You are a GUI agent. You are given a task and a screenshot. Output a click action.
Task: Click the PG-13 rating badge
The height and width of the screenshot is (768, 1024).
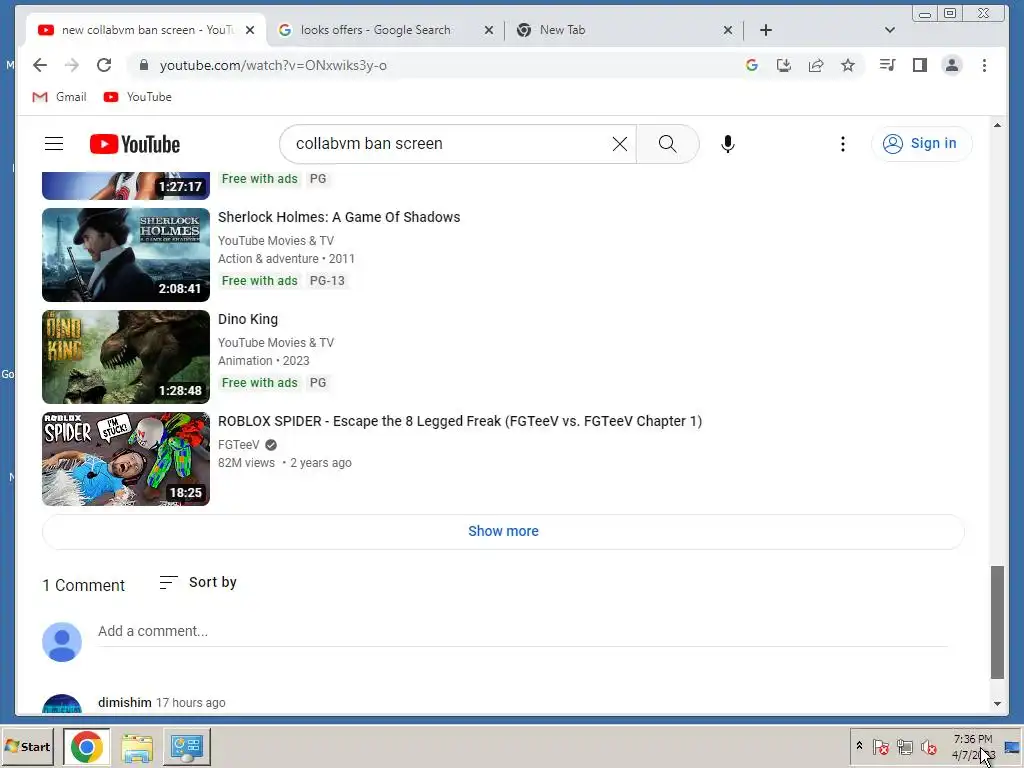click(x=327, y=281)
